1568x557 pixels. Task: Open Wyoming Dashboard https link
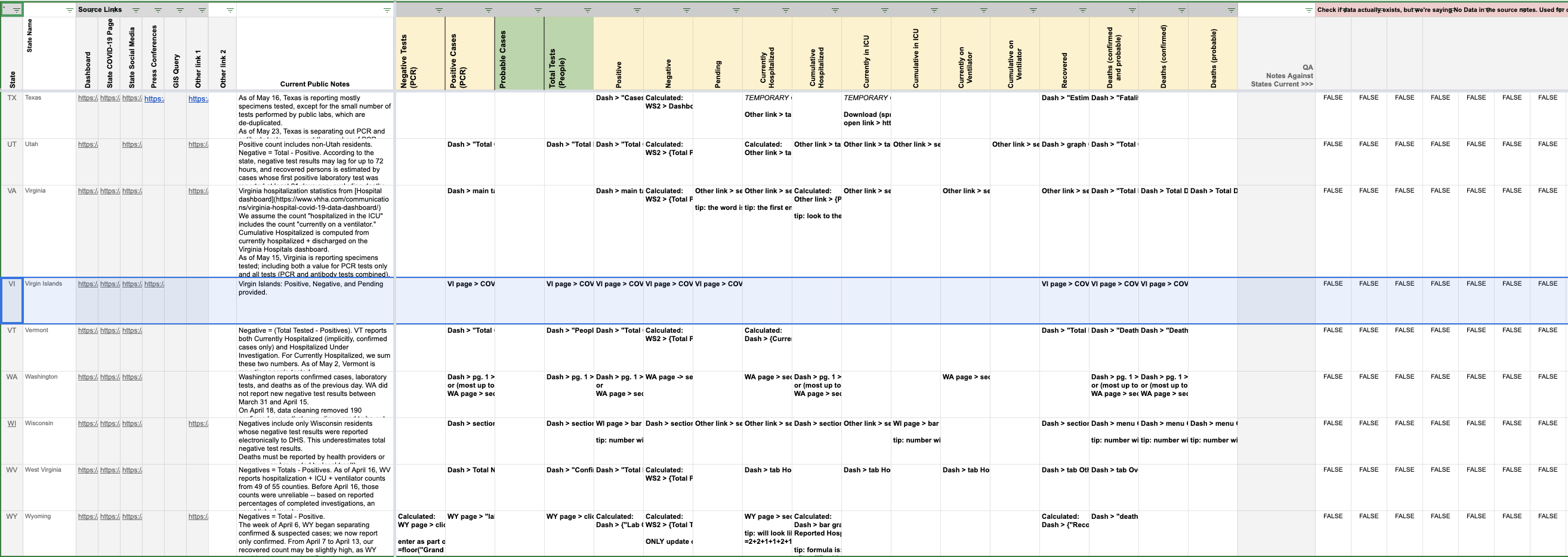pyautogui.click(x=88, y=517)
